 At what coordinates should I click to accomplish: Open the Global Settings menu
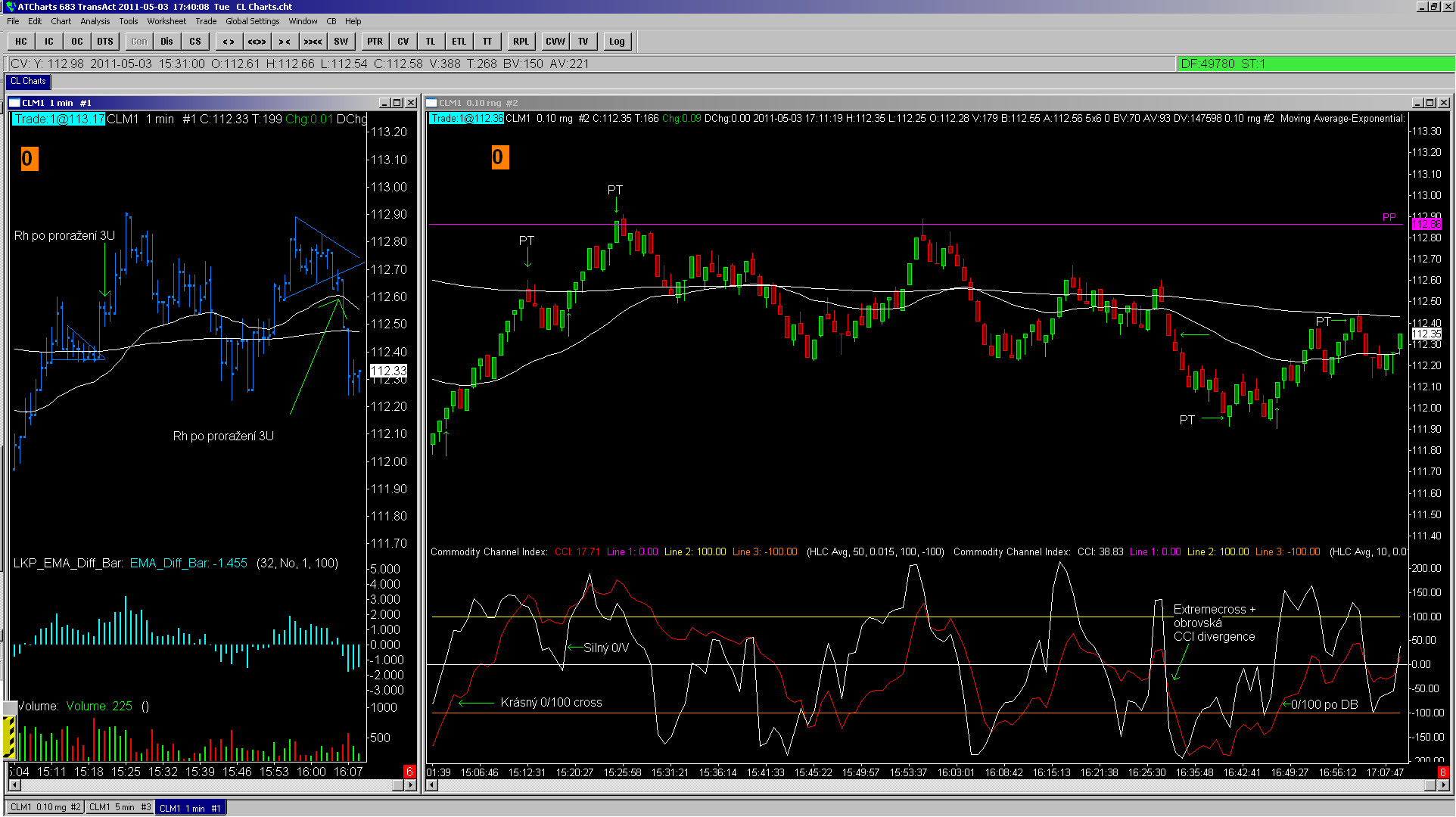252,21
